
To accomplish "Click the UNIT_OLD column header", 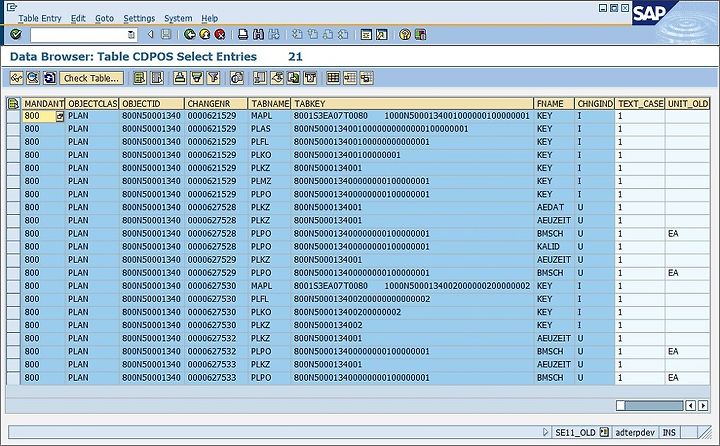I will [687, 104].
